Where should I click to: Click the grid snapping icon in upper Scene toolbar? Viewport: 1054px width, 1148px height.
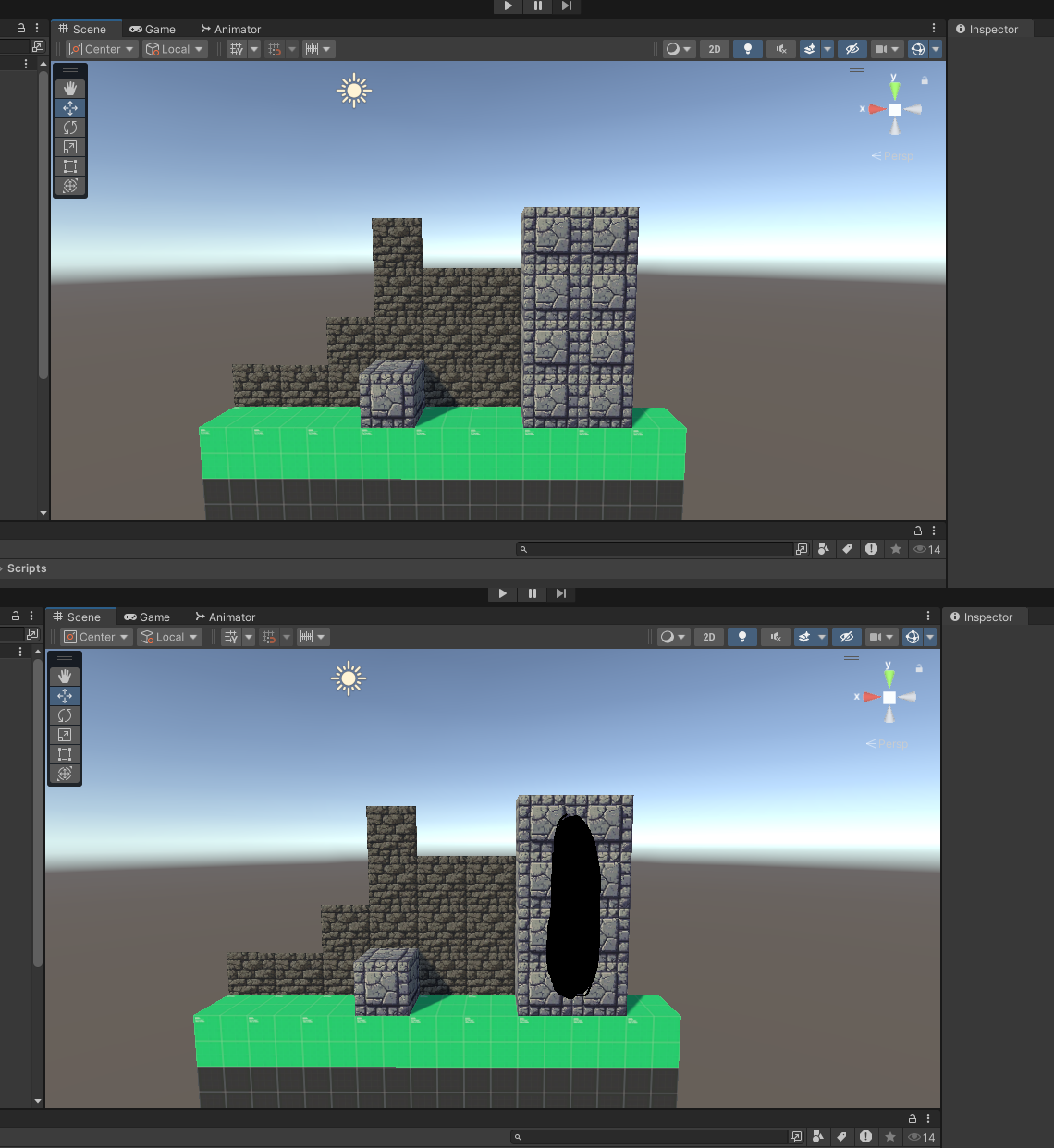[x=237, y=49]
